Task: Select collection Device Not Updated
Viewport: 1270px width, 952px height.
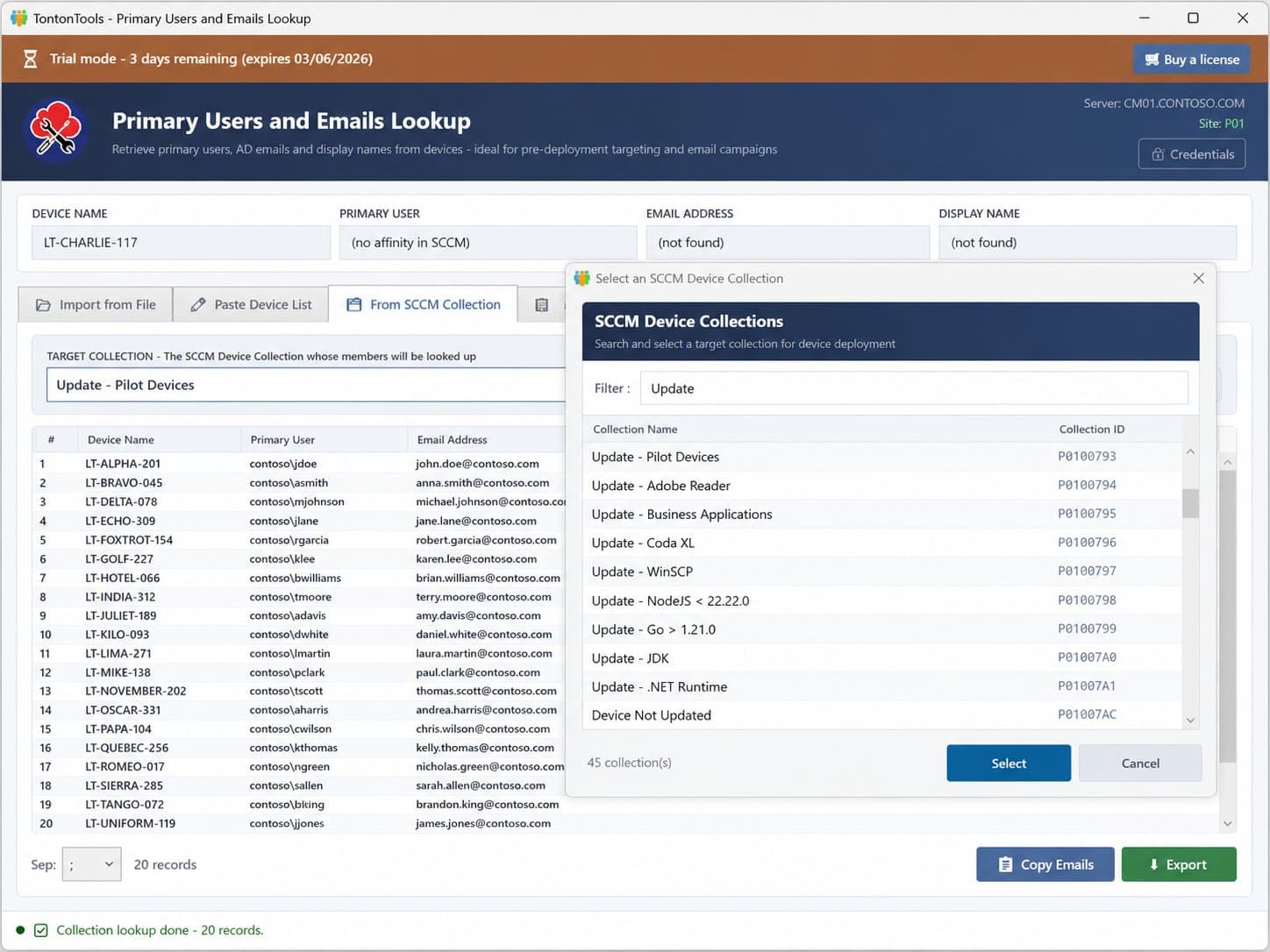Action: pos(882,715)
